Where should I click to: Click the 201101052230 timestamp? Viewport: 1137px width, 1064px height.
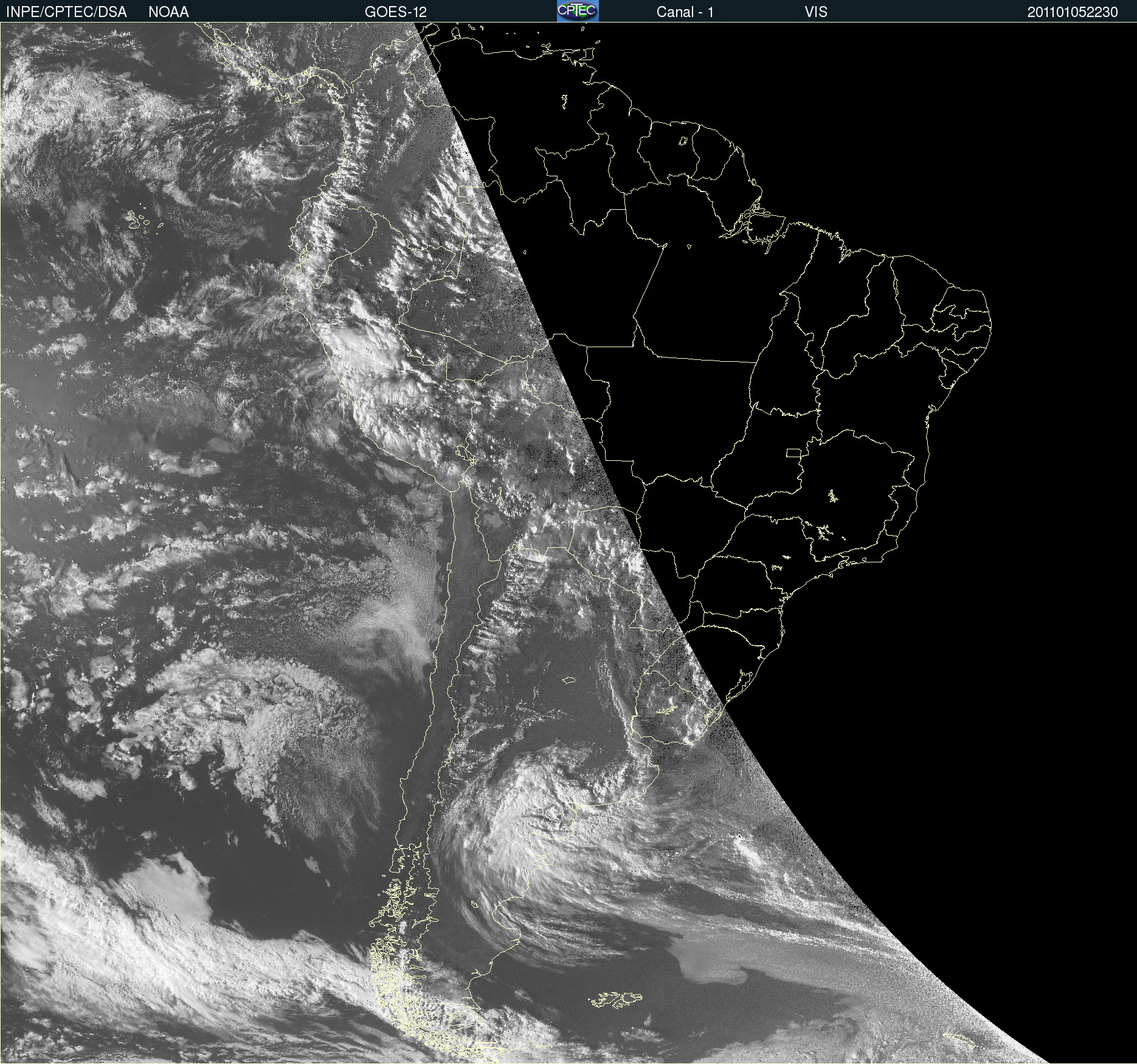pos(1073,12)
